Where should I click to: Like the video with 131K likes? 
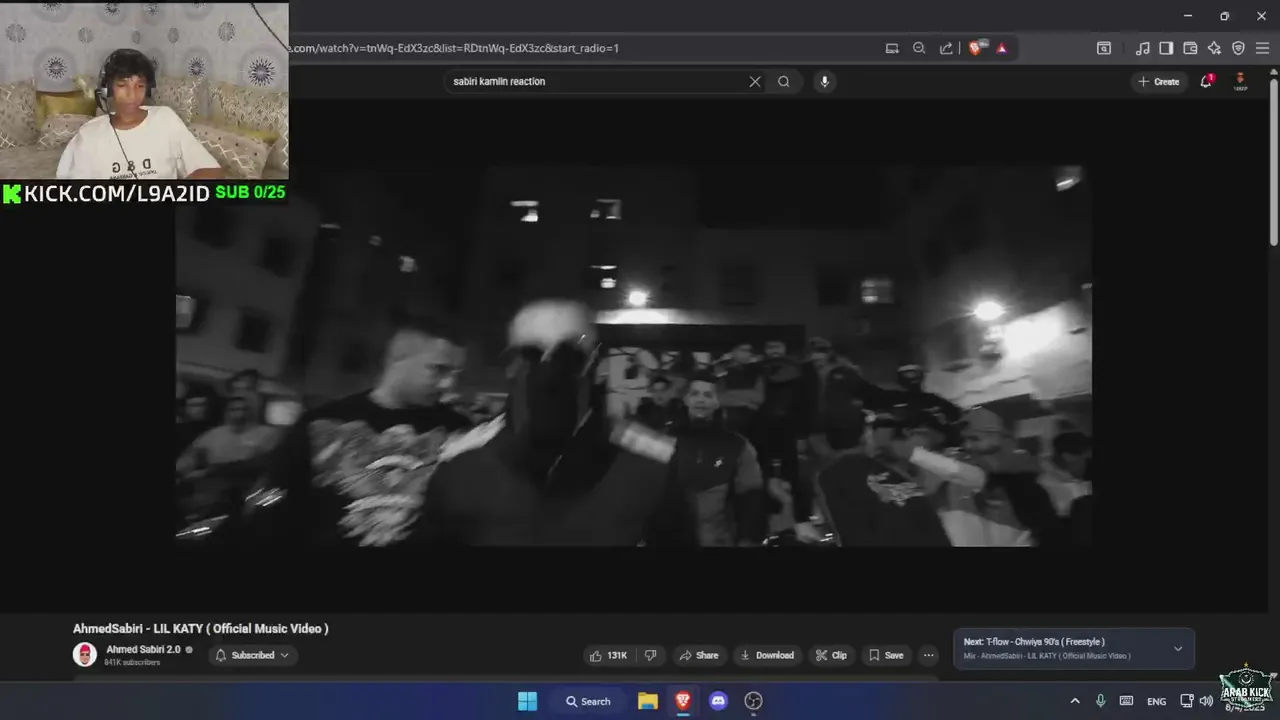click(x=608, y=655)
